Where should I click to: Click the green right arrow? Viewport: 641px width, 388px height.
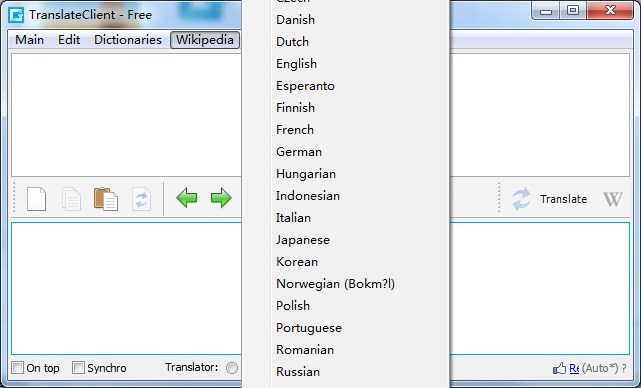click(x=221, y=198)
